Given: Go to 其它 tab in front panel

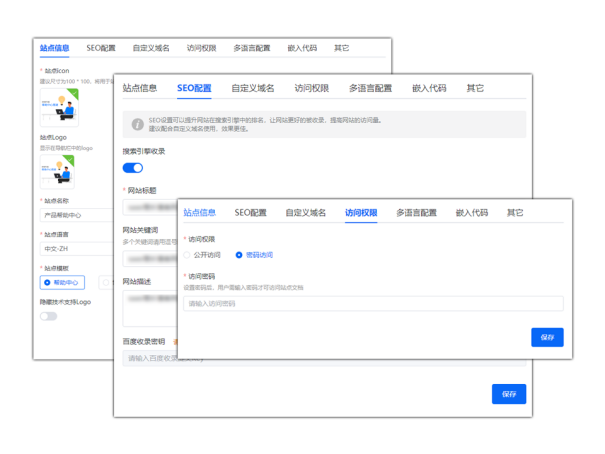Looking at the screenshot, I should click(x=515, y=213).
